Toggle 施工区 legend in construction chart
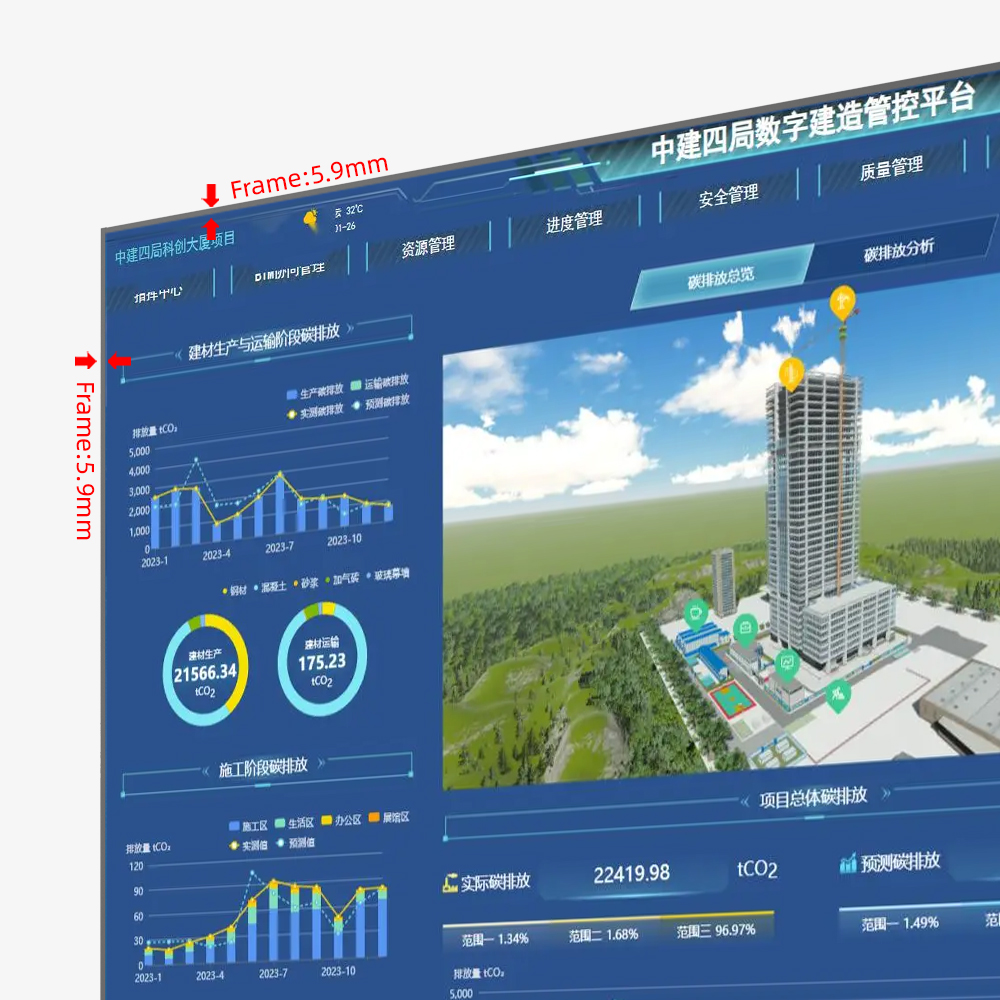Image resolution: width=1000 pixels, height=1000 pixels. click(x=247, y=826)
